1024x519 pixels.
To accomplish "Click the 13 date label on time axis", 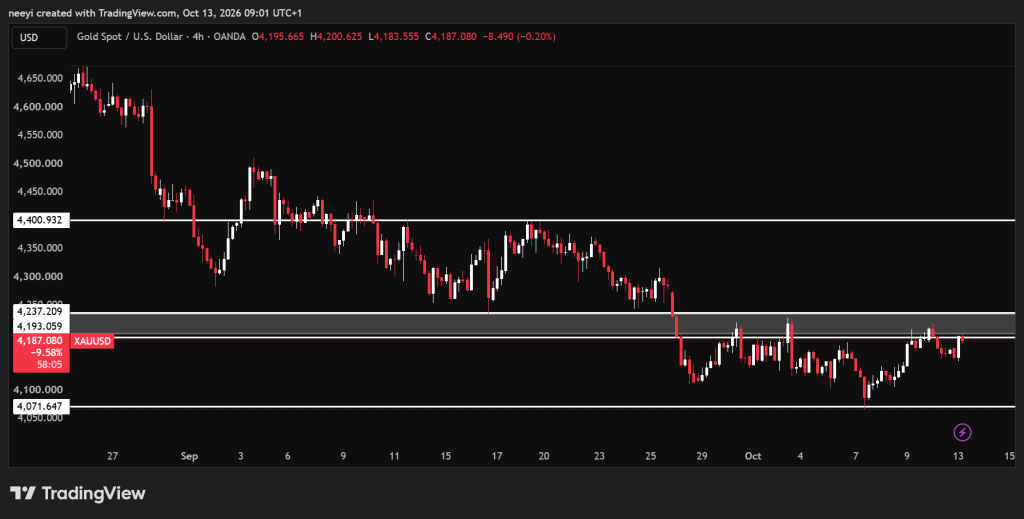I will (x=958, y=456).
